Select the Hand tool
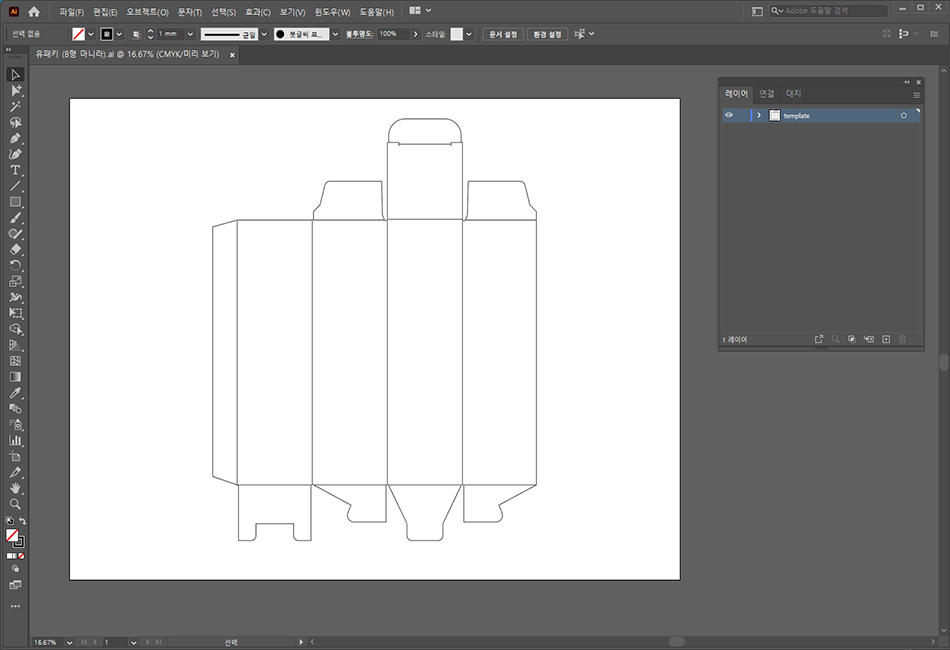 pyautogui.click(x=15, y=488)
